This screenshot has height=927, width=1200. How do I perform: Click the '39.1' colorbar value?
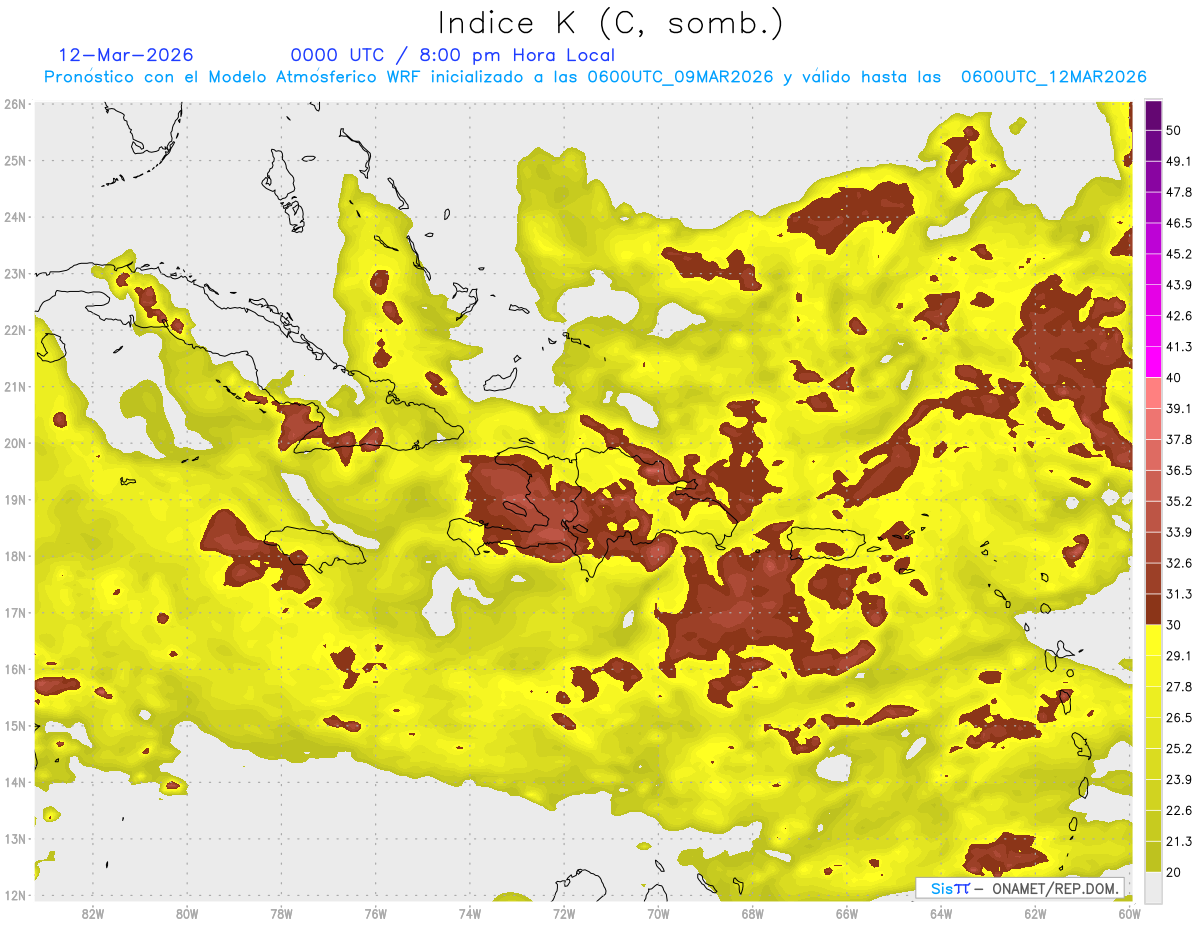tap(1179, 409)
